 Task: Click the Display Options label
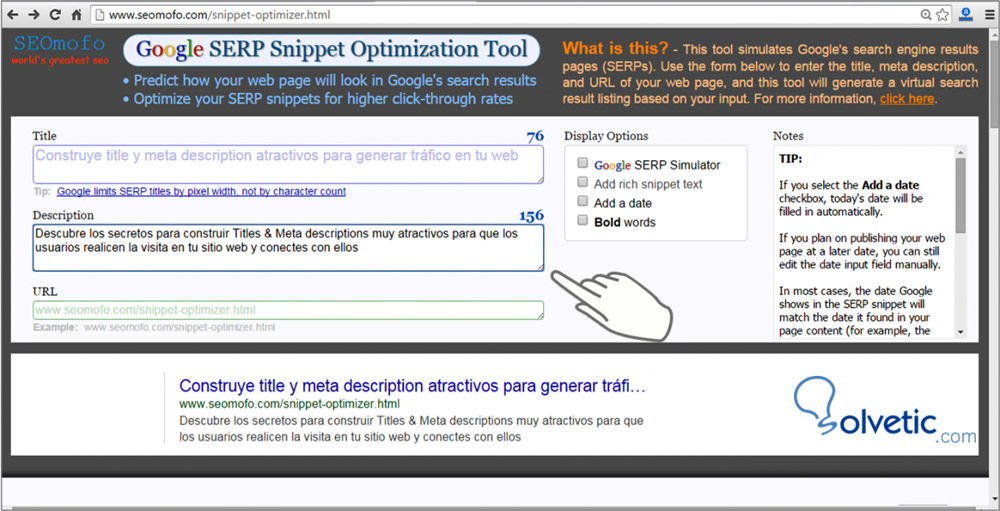tap(606, 136)
